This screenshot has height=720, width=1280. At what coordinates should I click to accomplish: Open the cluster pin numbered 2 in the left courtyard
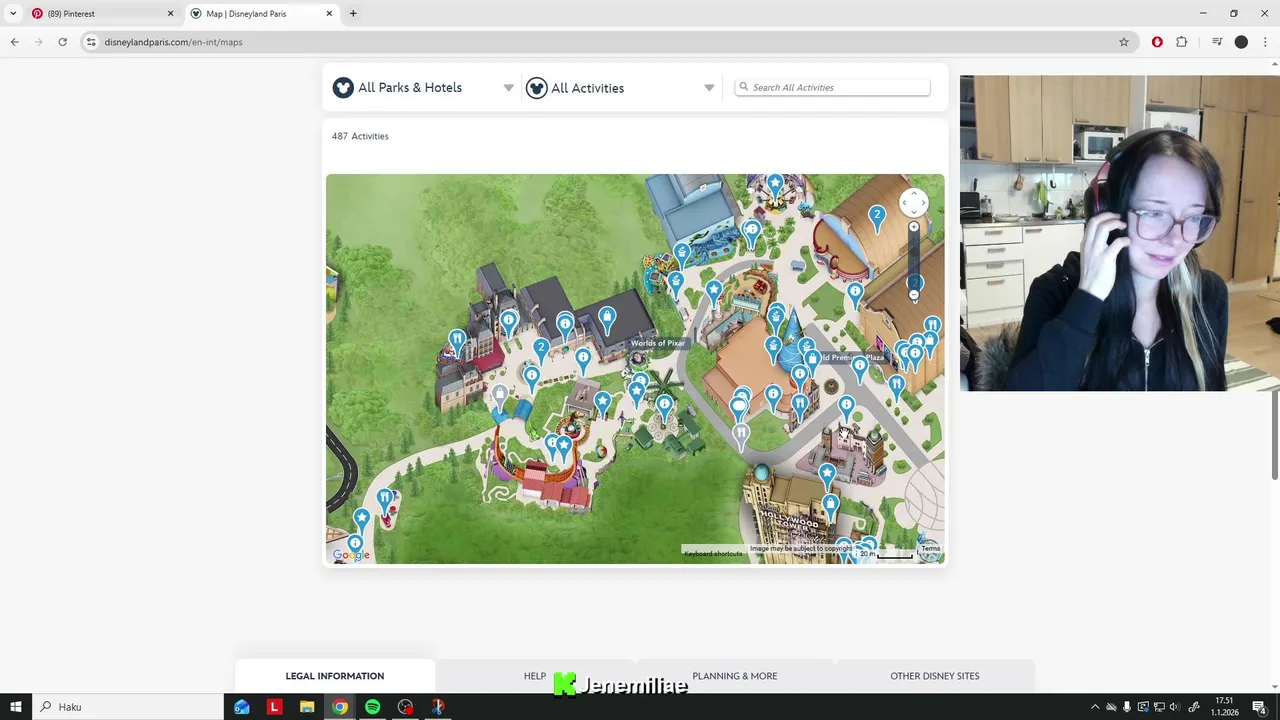541,350
